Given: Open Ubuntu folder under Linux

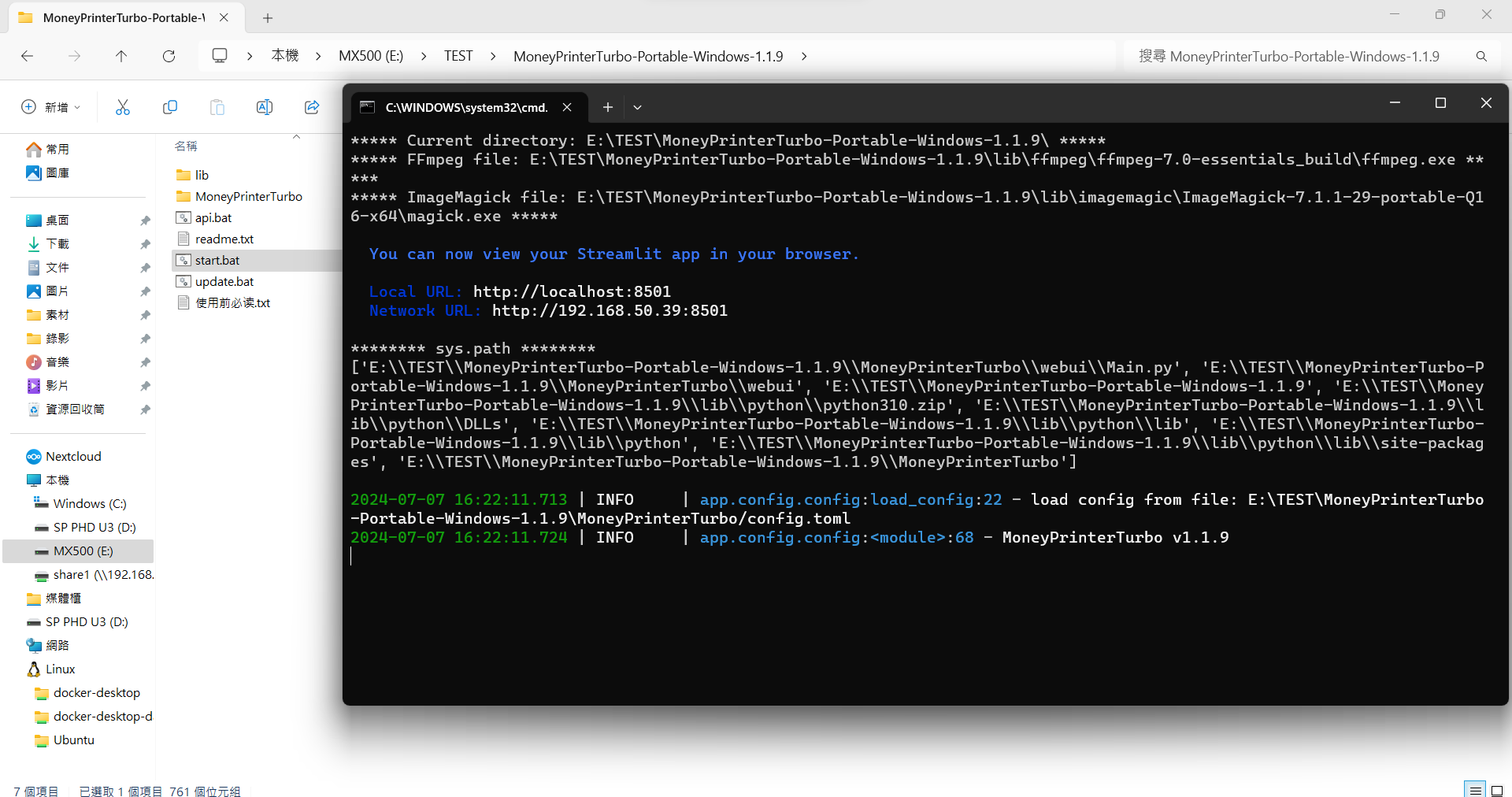Looking at the screenshot, I should [74, 740].
